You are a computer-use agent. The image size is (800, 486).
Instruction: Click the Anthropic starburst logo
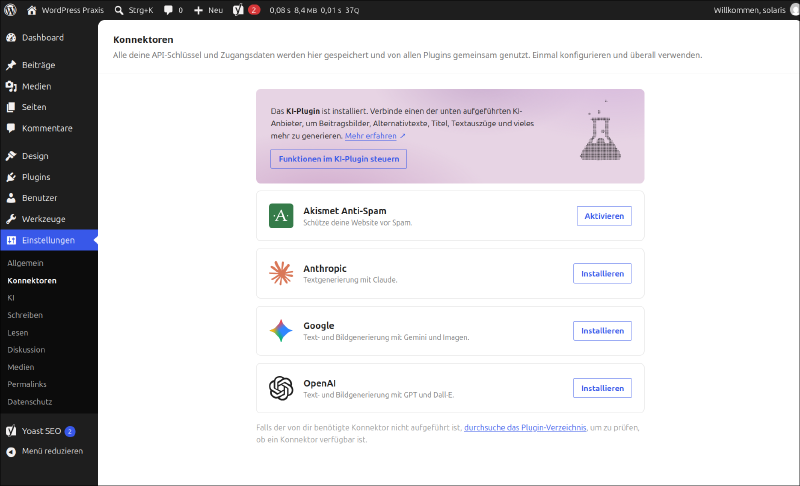coord(281,273)
